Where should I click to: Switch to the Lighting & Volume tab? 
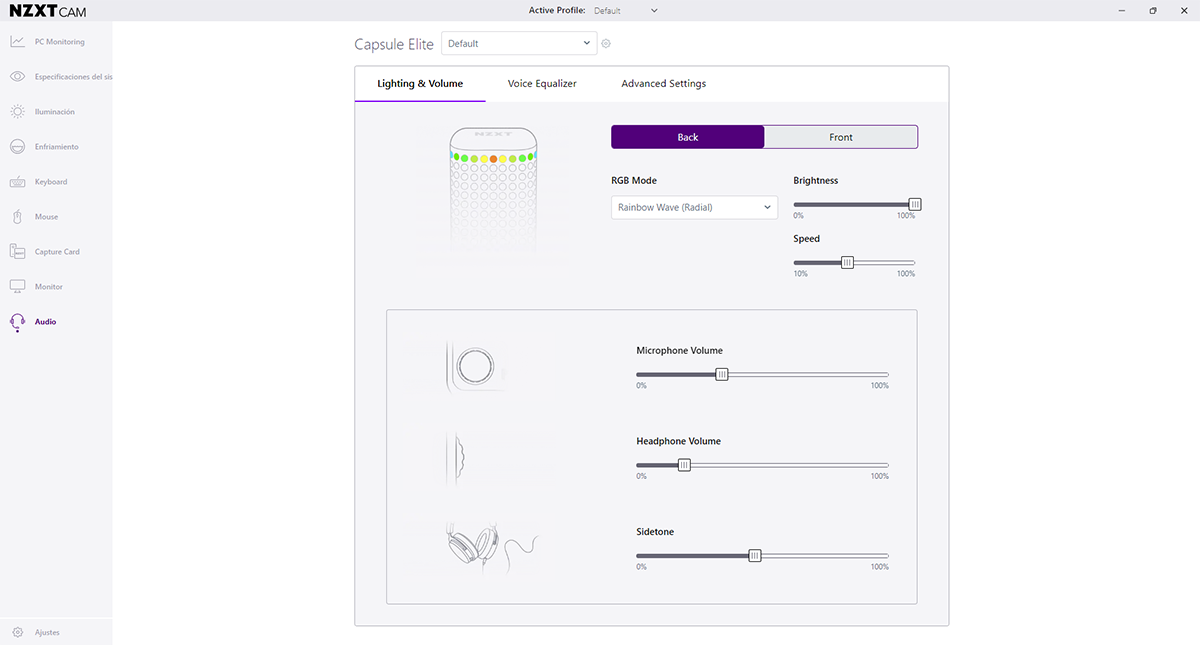point(420,84)
